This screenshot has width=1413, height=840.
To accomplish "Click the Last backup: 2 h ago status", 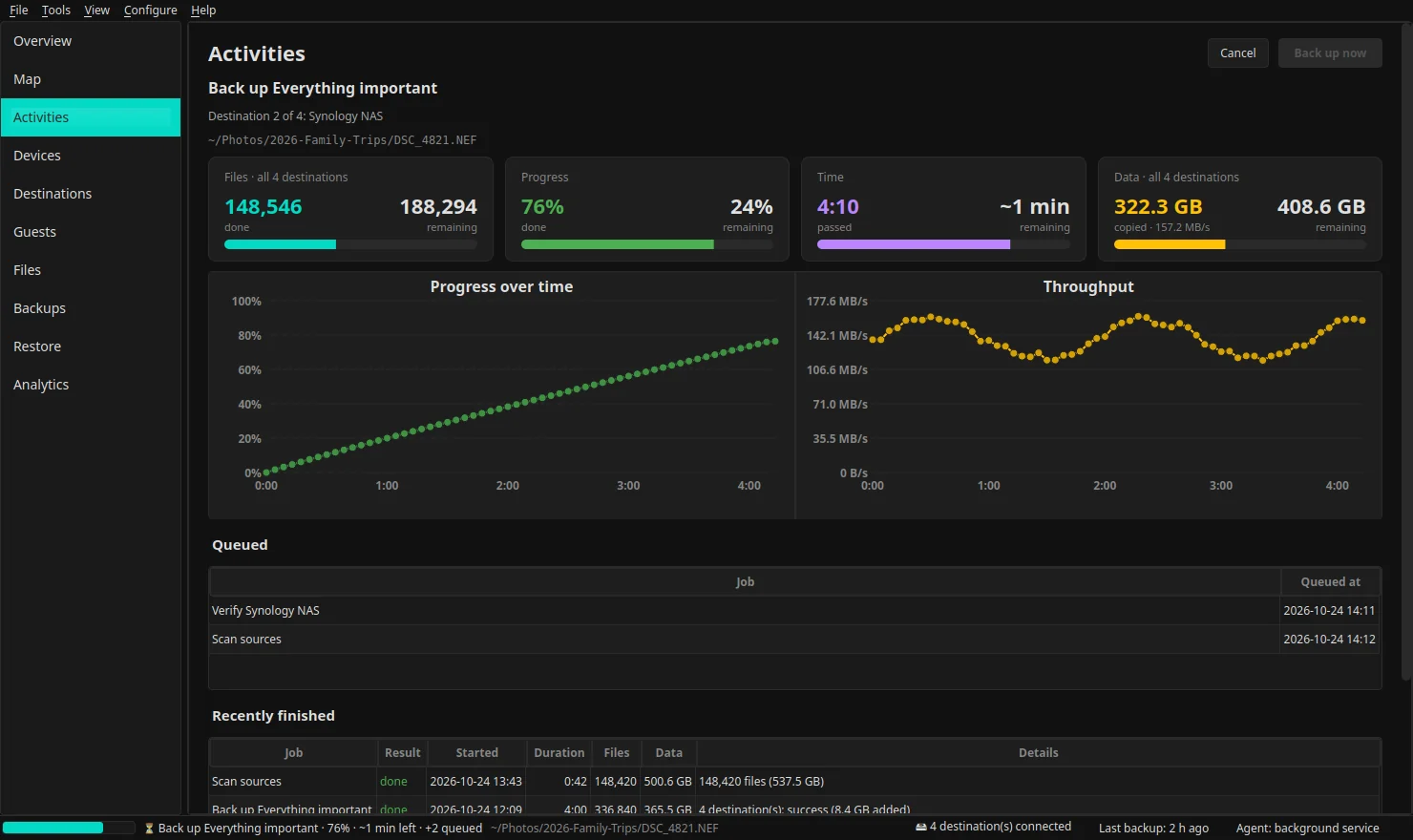I will [1153, 828].
